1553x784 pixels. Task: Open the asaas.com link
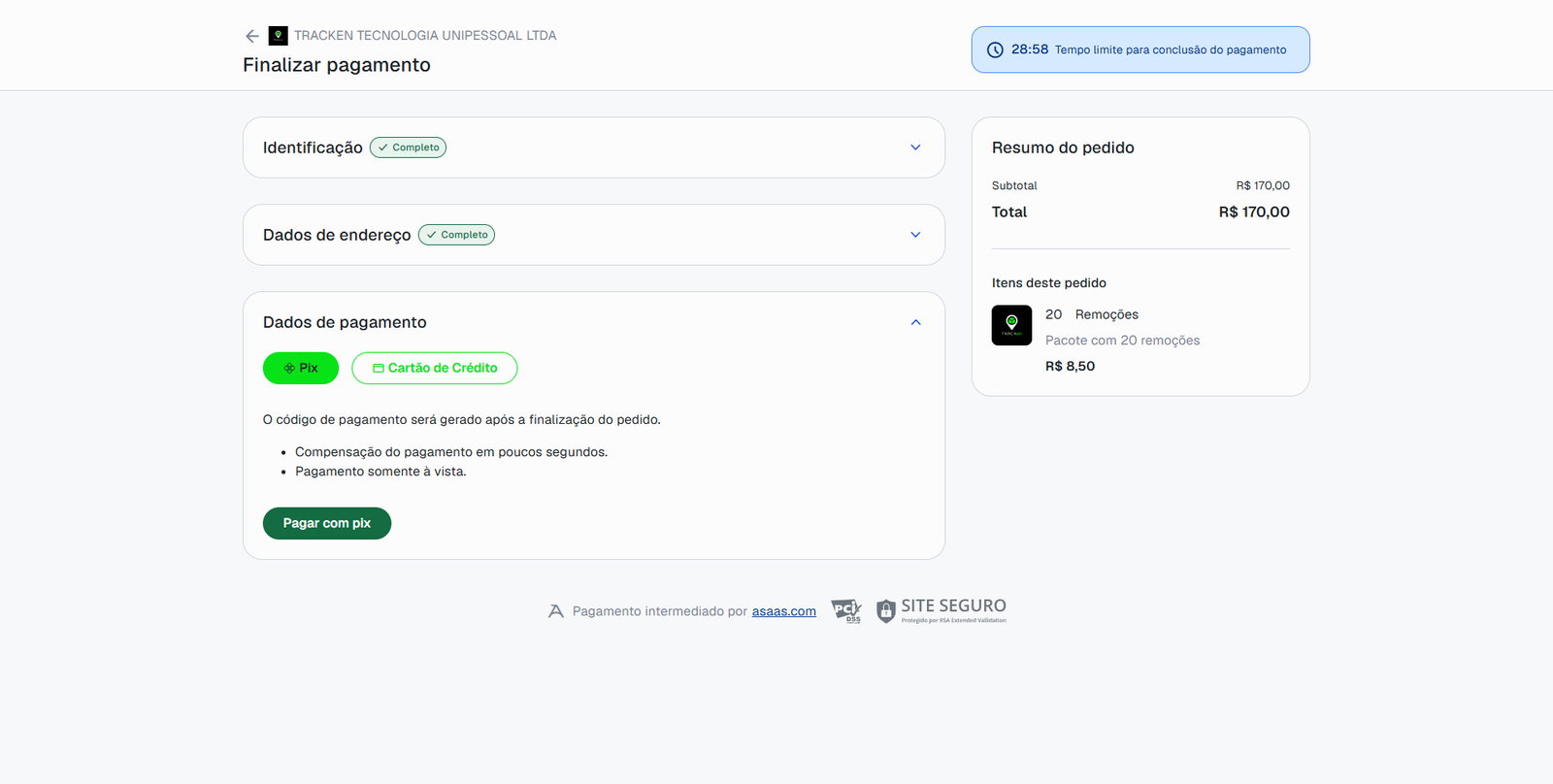click(x=783, y=611)
